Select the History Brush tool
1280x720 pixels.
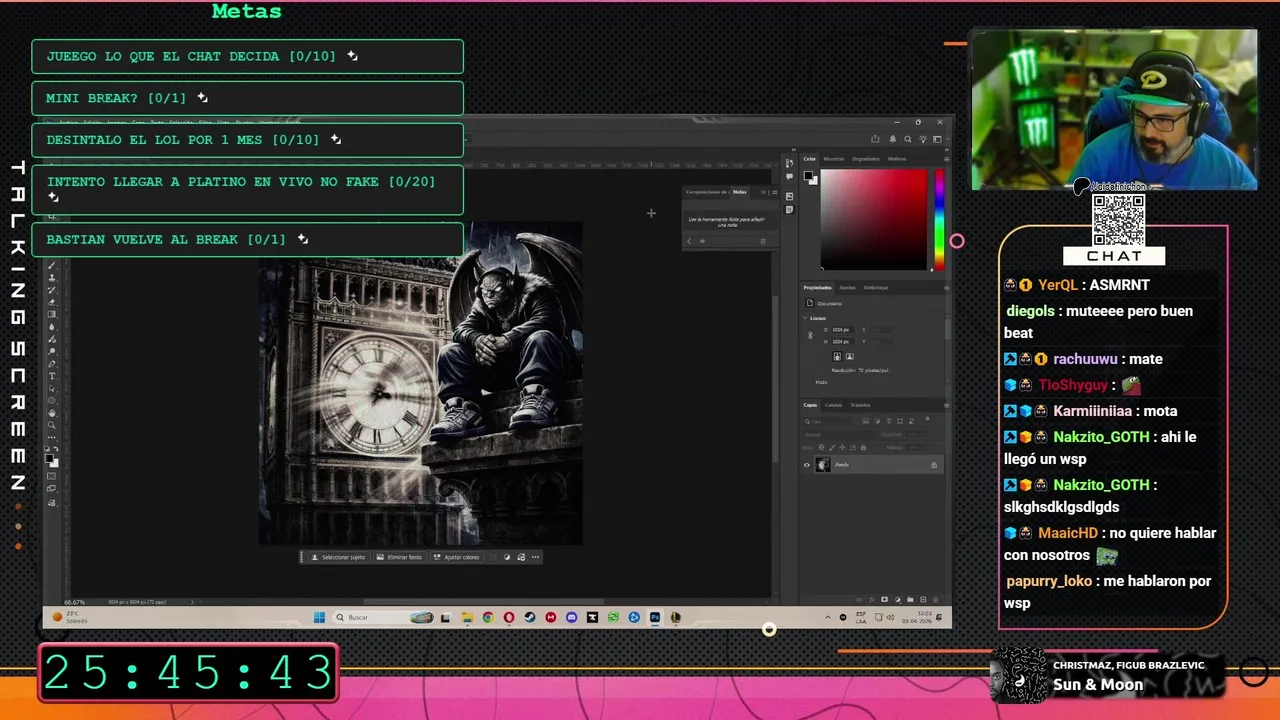click(52, 290)
